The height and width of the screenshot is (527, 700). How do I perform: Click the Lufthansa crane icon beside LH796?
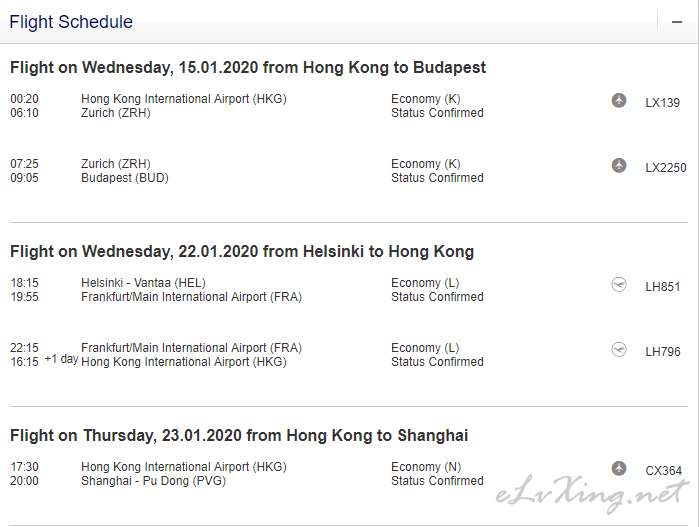(x=619, y=349)
